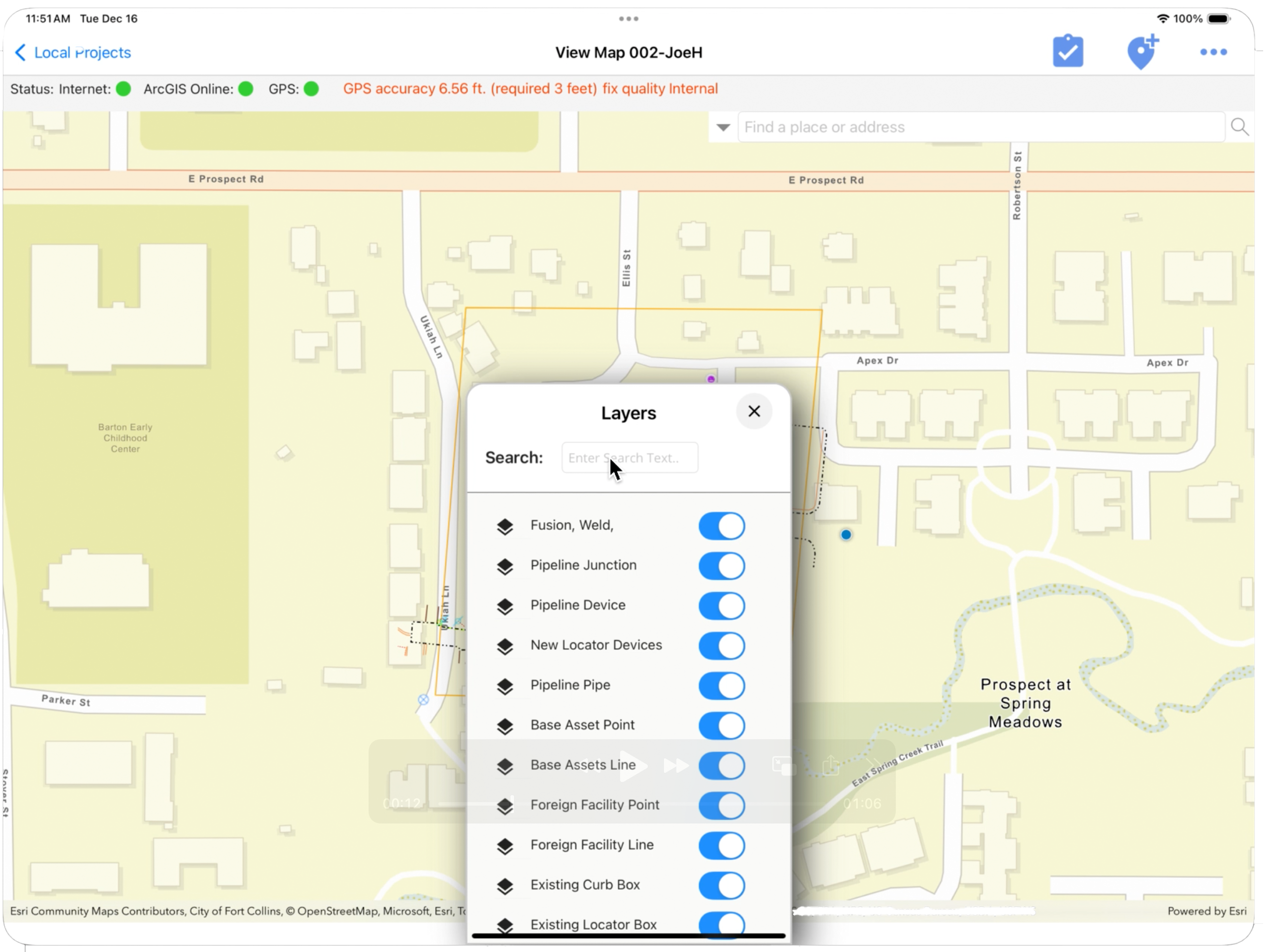
Task: Expand the search options dropdown arrow
Action: click(723, 127)
